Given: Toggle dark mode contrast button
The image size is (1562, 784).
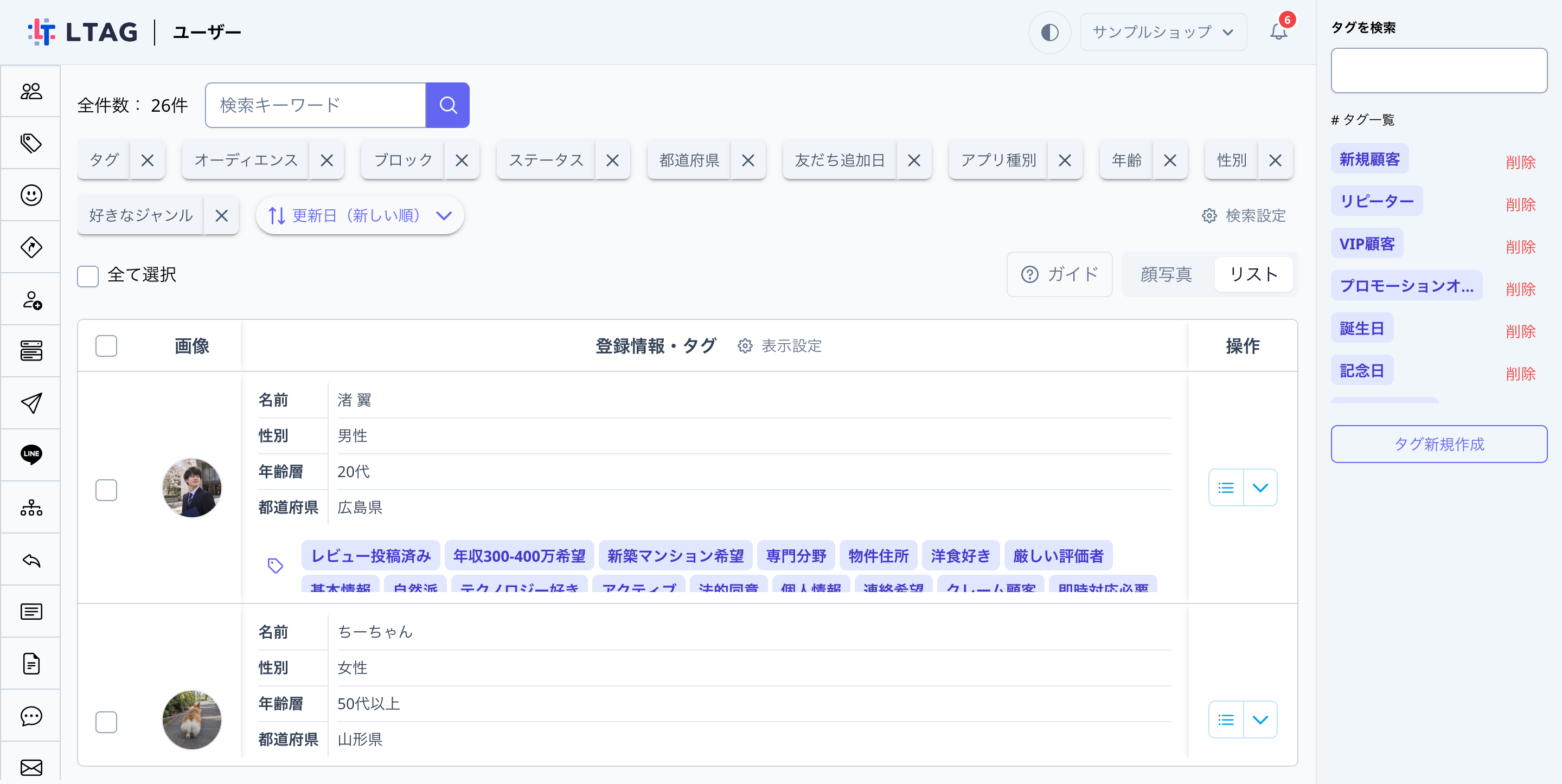Looking at the screenshot, I should click(1049, 32).
